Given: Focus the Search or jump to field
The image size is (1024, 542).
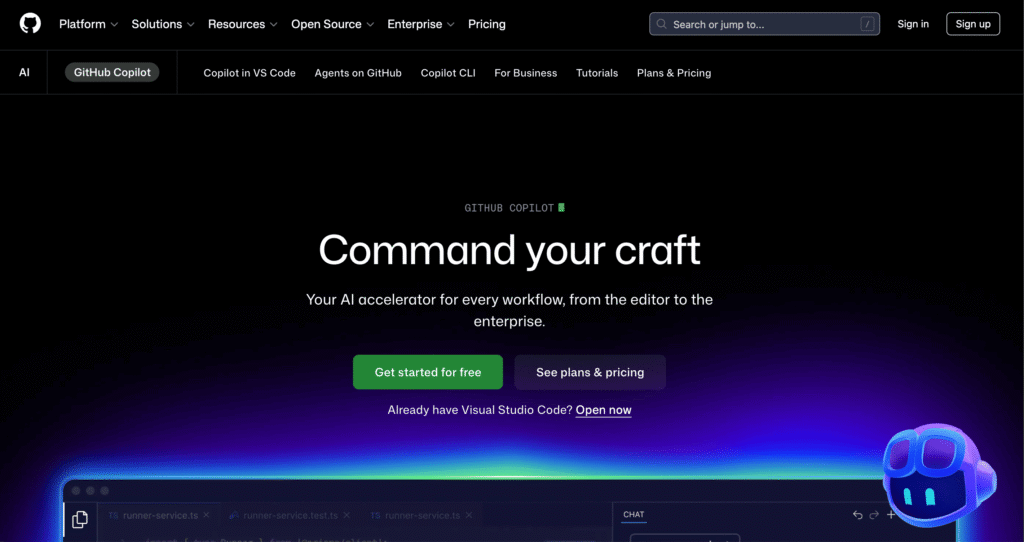Looking at the screenshot, I should click(764, 24).
